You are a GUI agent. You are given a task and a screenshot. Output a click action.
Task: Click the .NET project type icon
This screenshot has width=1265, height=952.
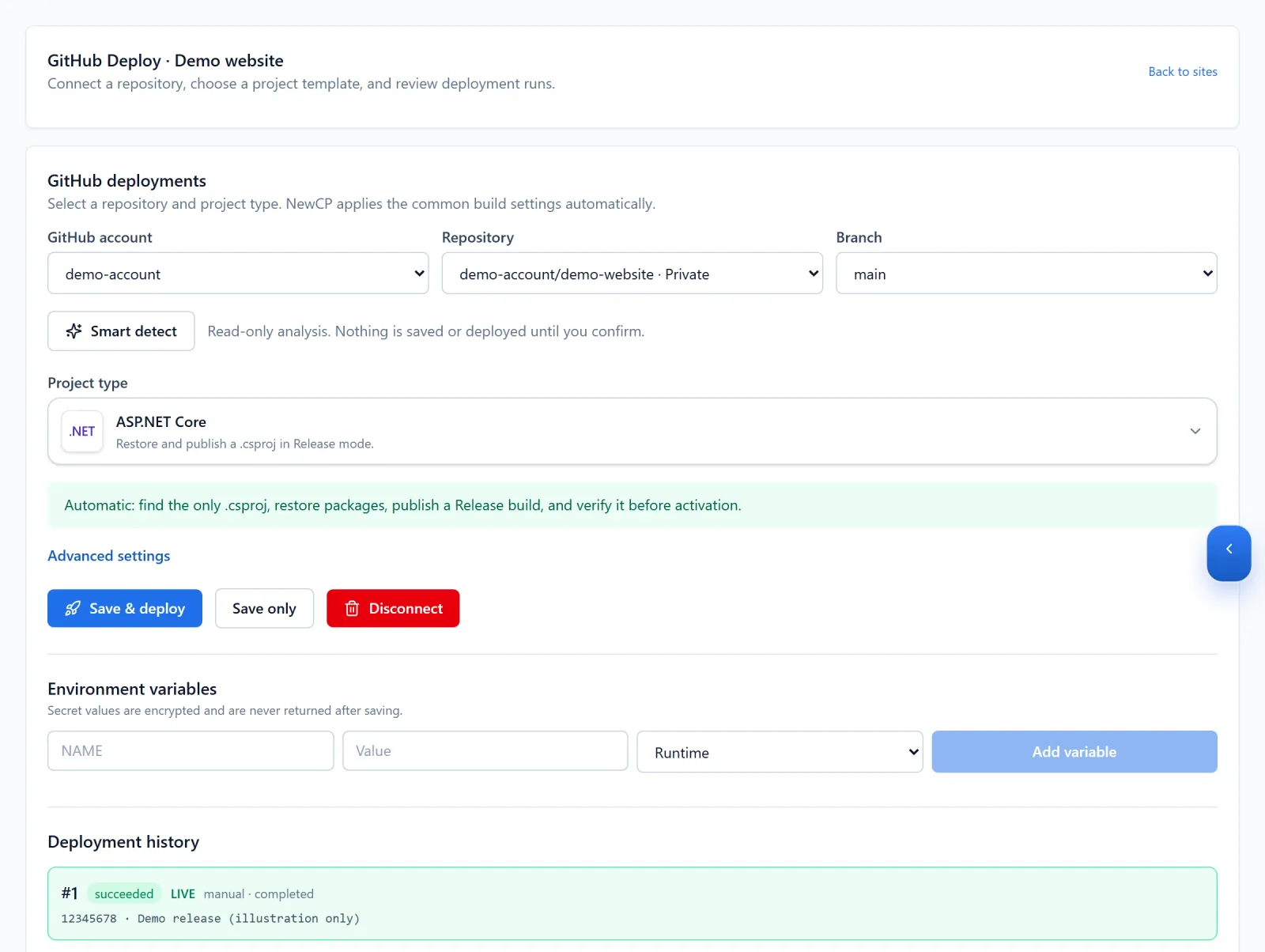coord(82,431)
